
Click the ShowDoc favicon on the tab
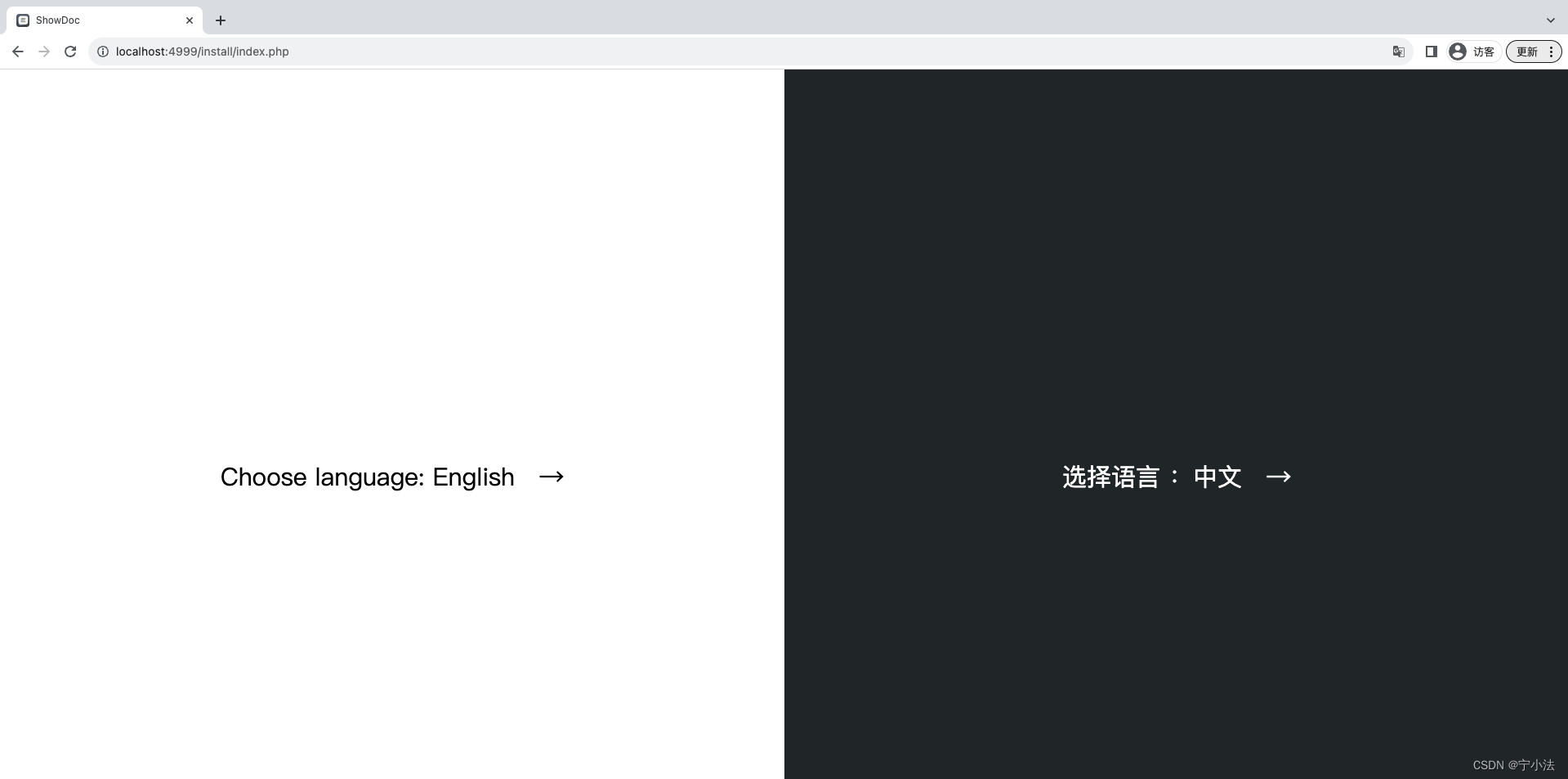(22, 20)
